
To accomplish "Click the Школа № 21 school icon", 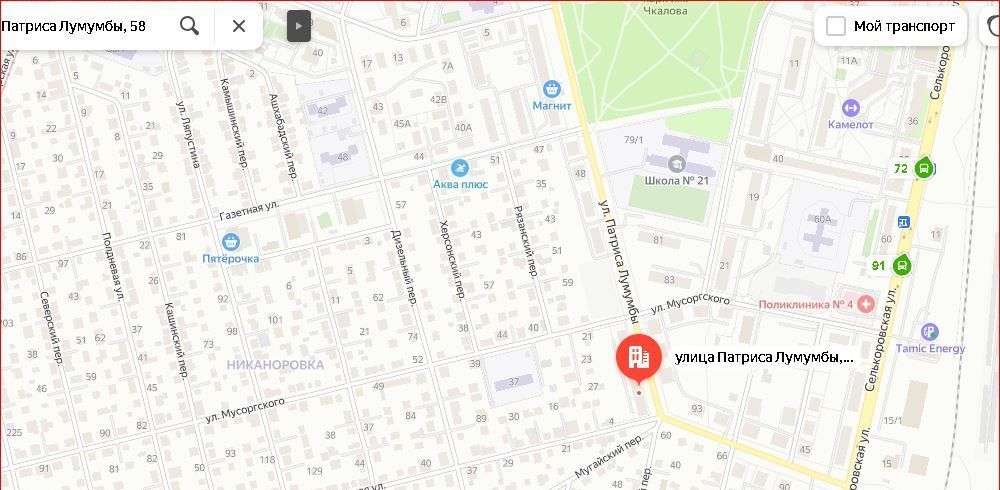I will coord(676,164).
